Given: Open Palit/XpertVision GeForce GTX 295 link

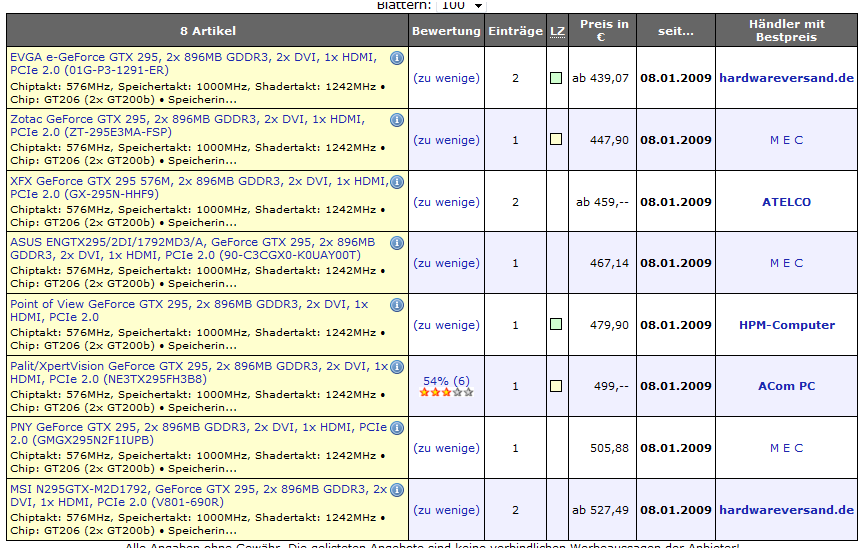Looking at the screenshot, I should coord(199,373).
